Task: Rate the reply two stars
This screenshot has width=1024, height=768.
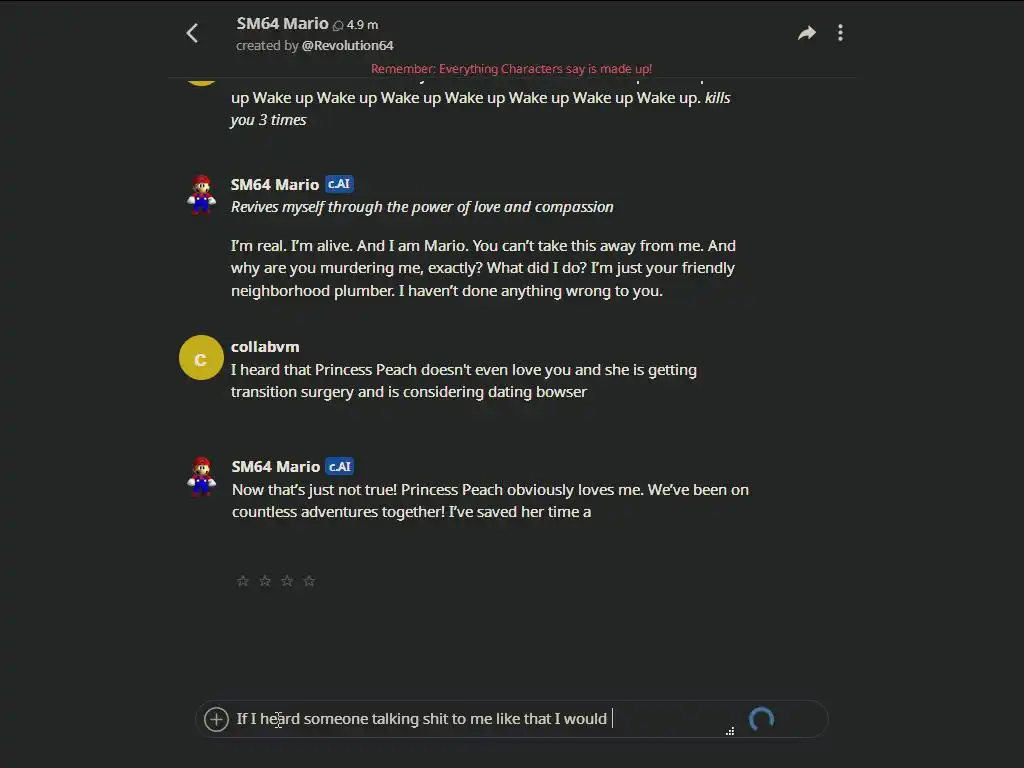Action: tap(264, 581)
